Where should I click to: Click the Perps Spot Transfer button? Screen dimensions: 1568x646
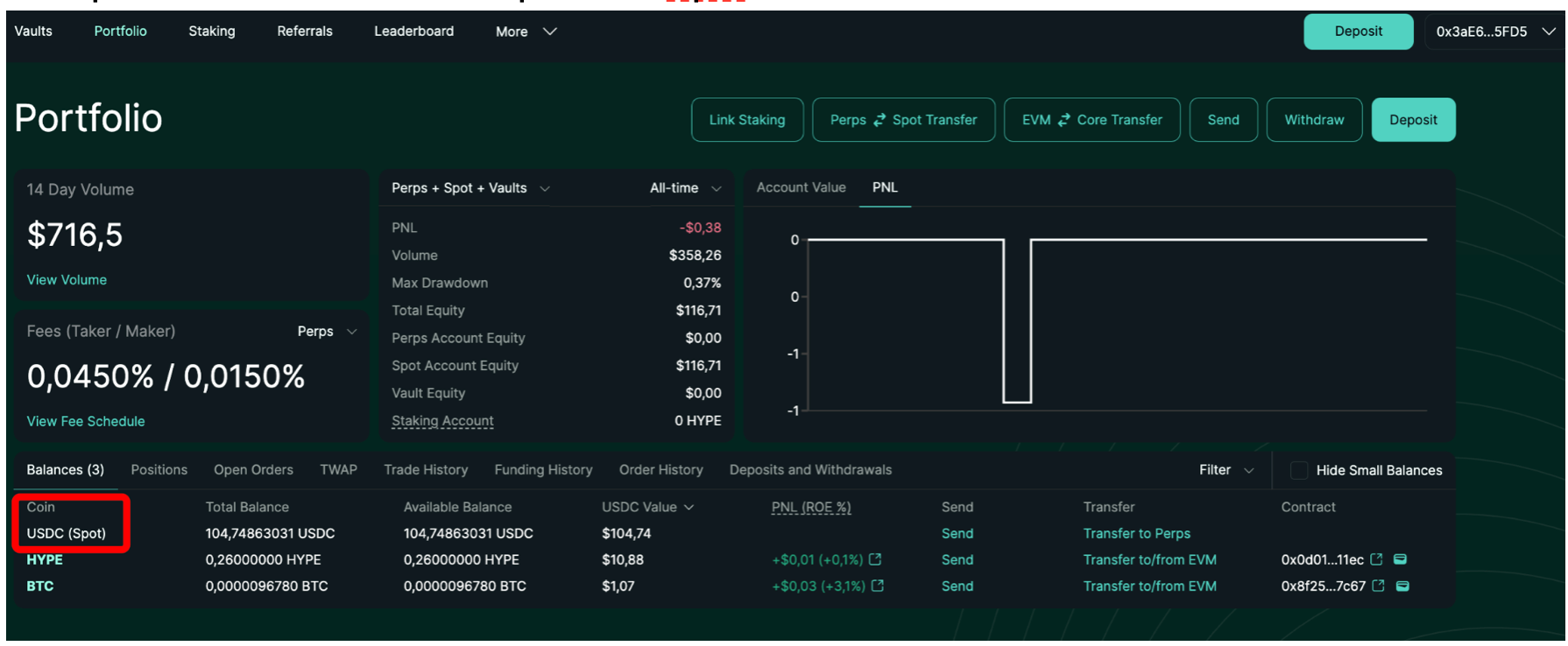coord(903,120)
